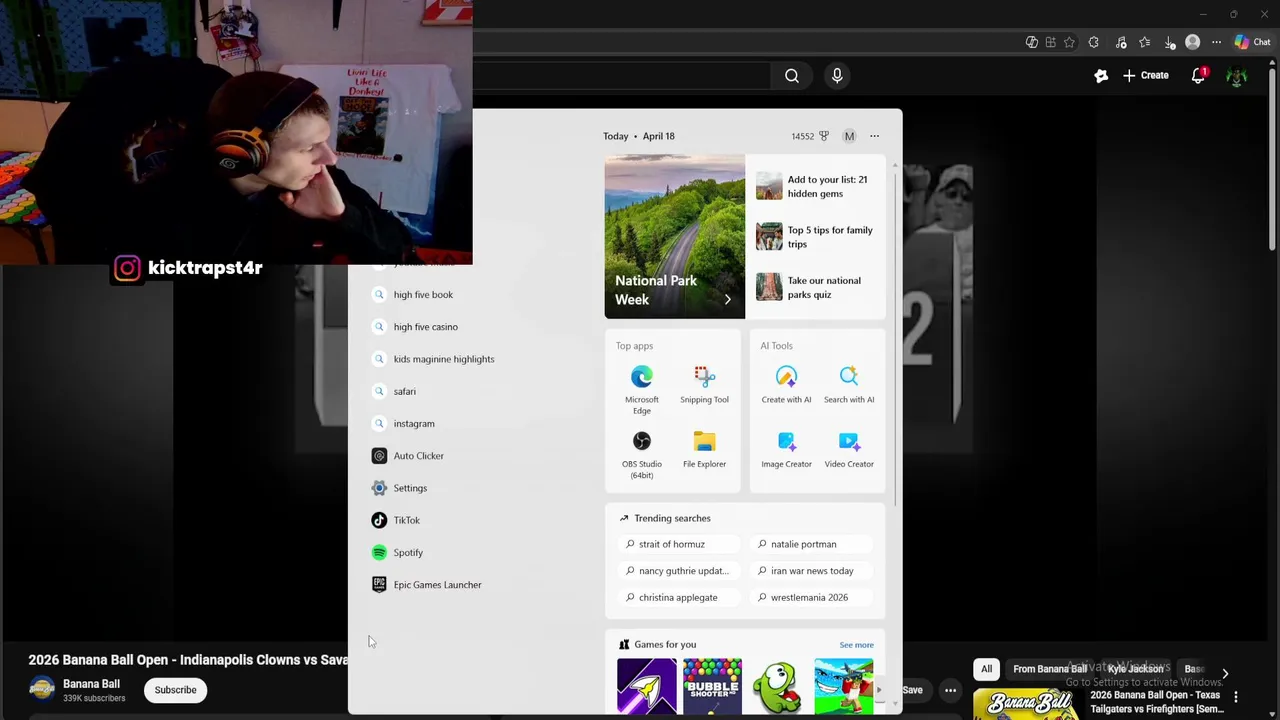Viewport: 1280px width, 720px height.
Task: Open options menu for Texas Tailgaters video
Action: pos(1236,697)
